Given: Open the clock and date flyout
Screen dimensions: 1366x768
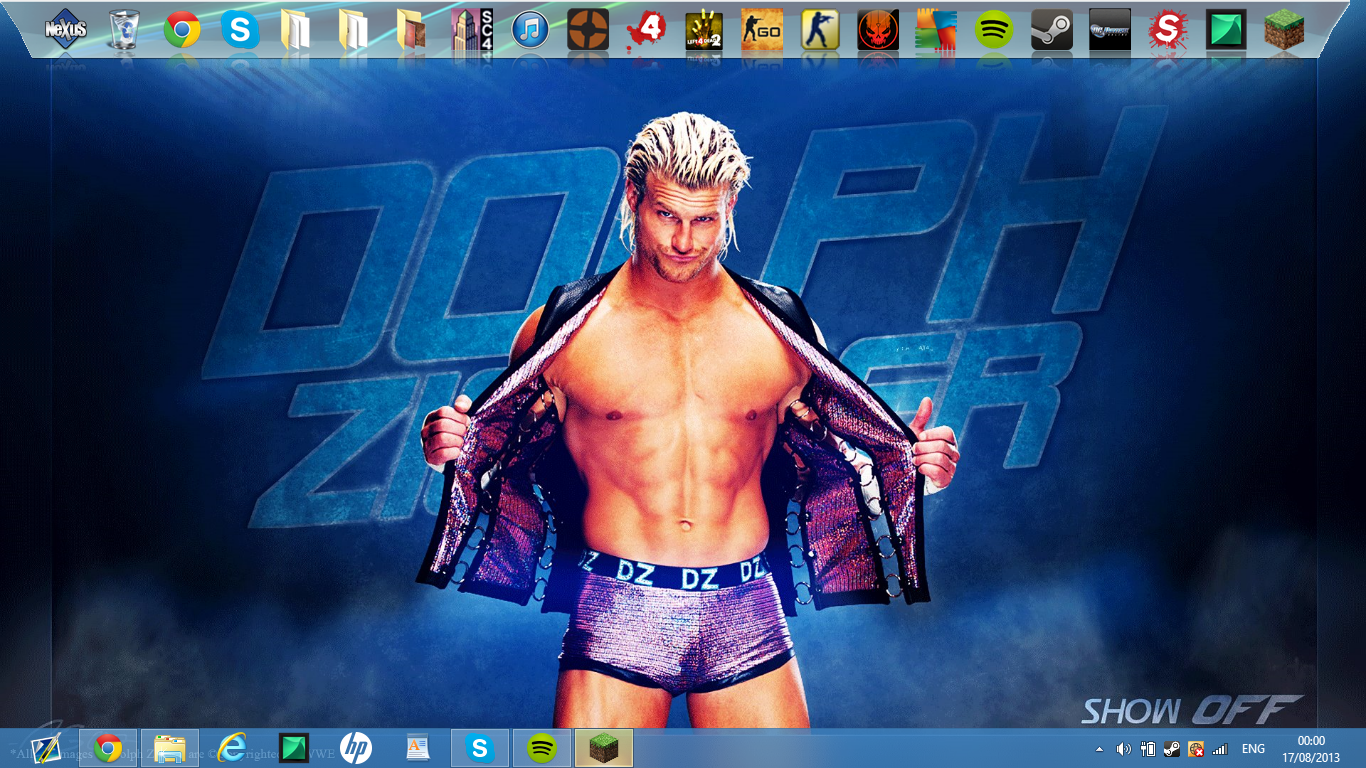Looking at the screenshot, I should (x=1310, y=749).
